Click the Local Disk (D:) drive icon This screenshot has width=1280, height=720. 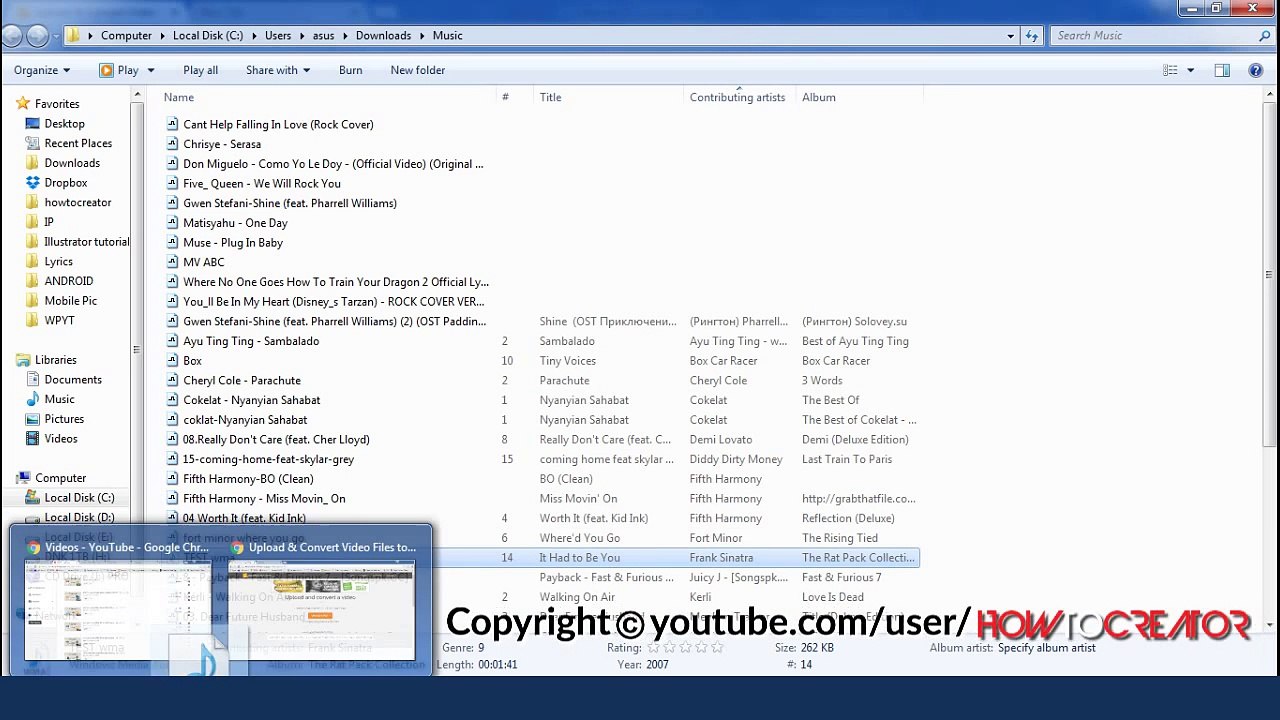click(32, 518)
